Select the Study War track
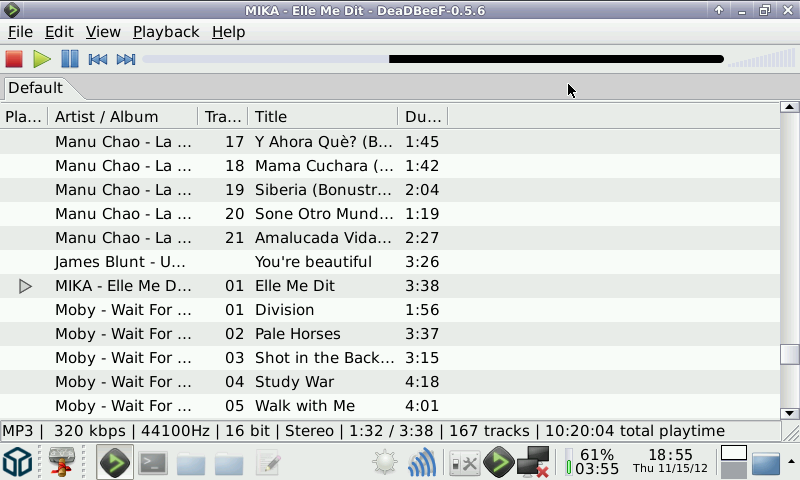 390,382
